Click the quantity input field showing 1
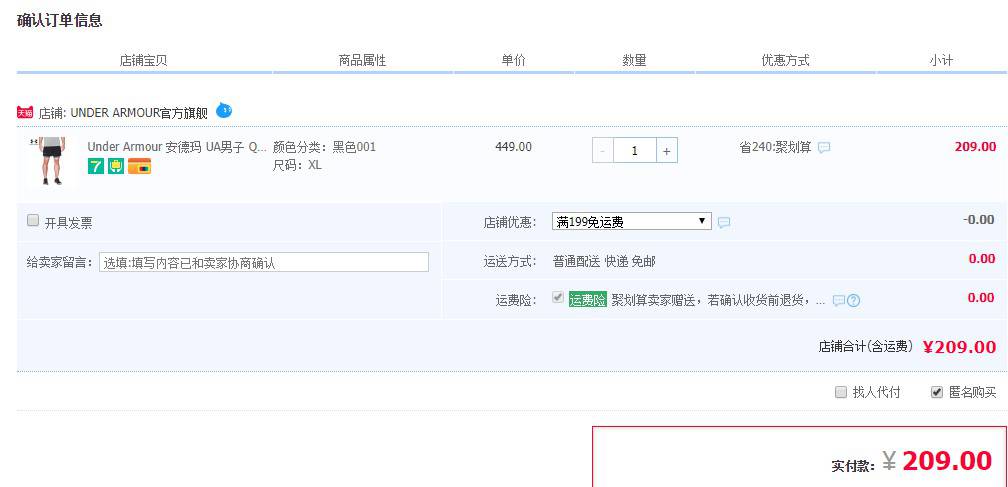This screenshot has height=487, width=1008. point(634,151)
